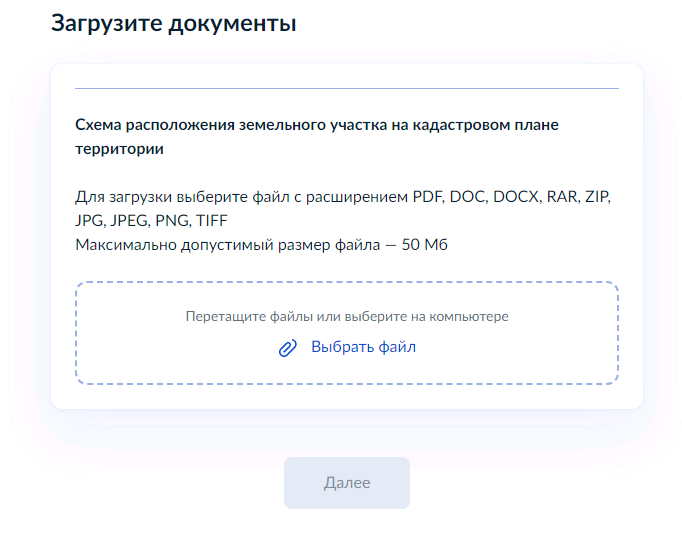682x535 pixels.
Task: Click the word файл beside the paperclip
Action: [x=397, y=347]
